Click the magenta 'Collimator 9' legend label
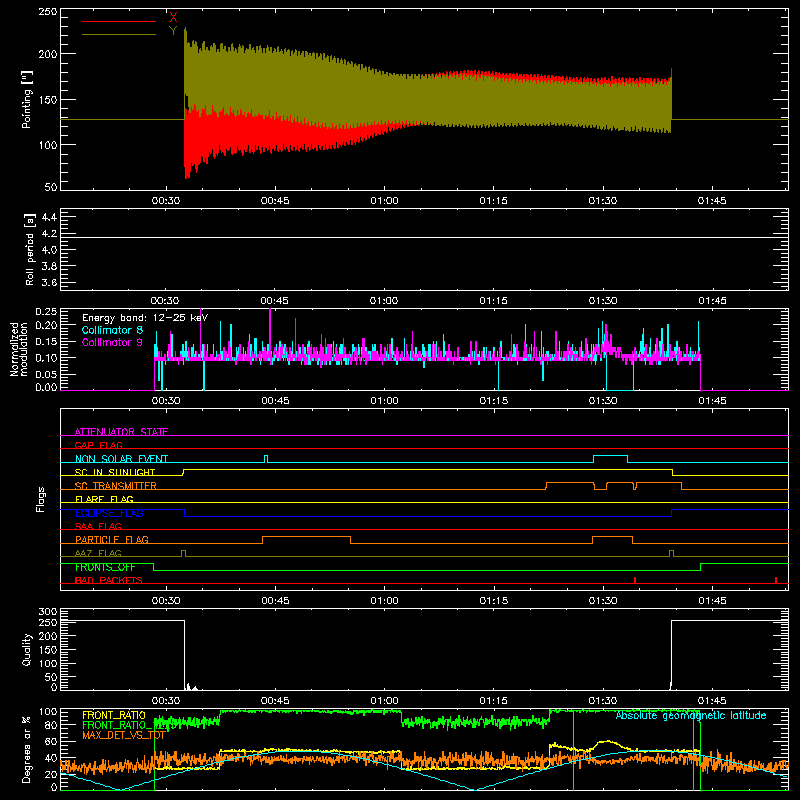Image resolution: width=800 pixels, height=800 pixels. pos(112,342)
